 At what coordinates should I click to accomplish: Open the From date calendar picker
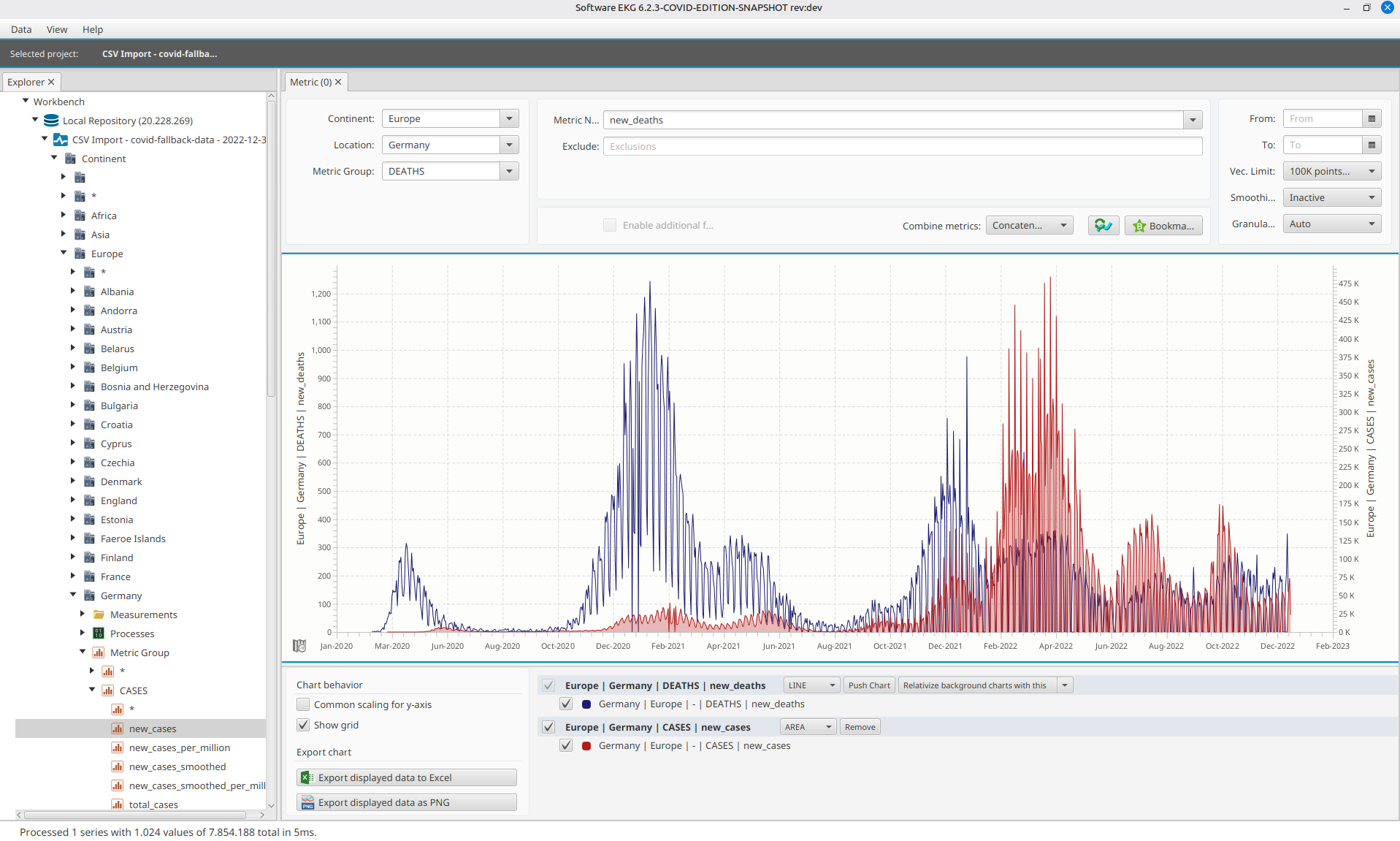pos(1372,119)
